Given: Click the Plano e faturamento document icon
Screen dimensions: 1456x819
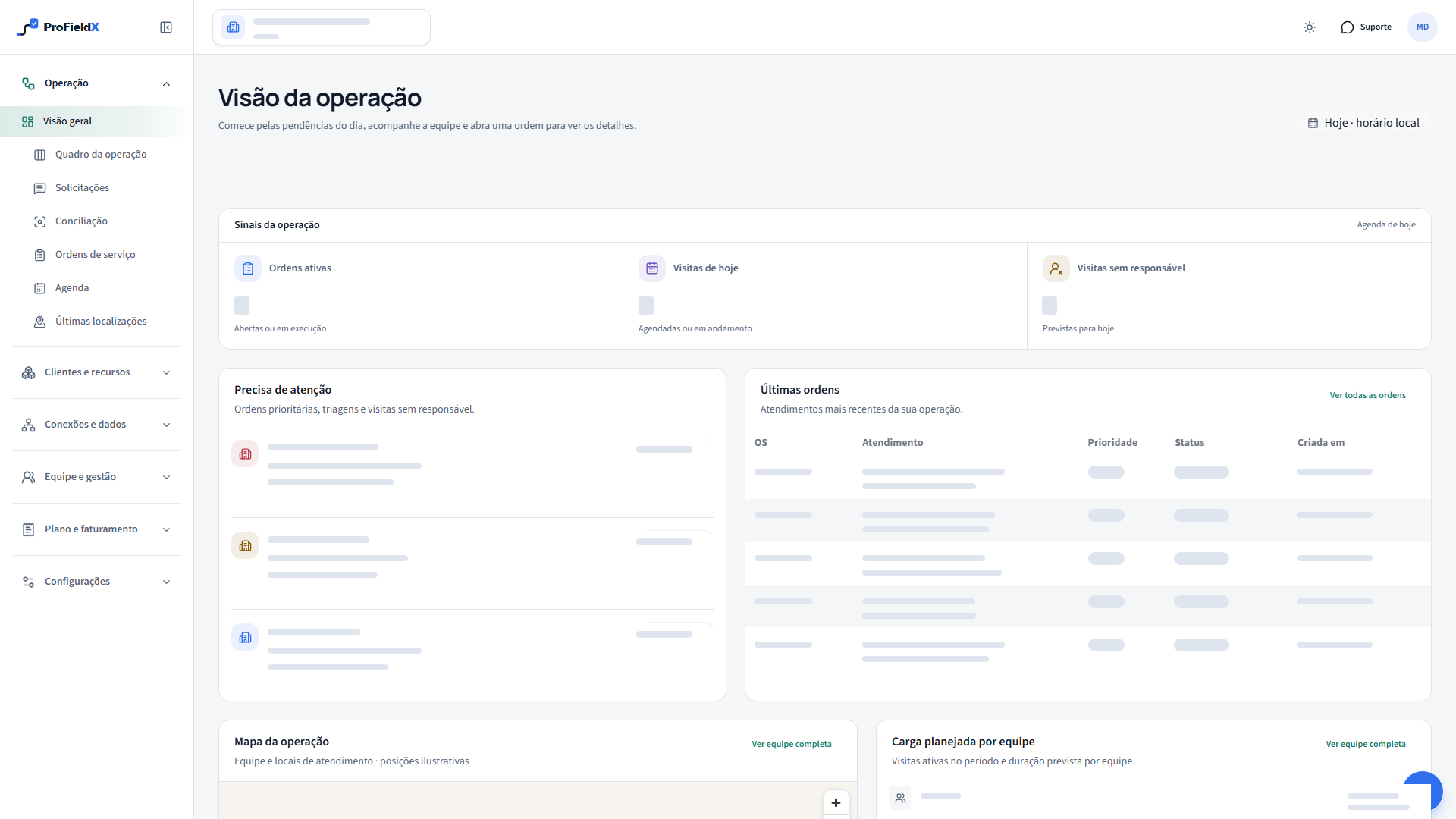Looking at the screenshot, I should 29,529.
